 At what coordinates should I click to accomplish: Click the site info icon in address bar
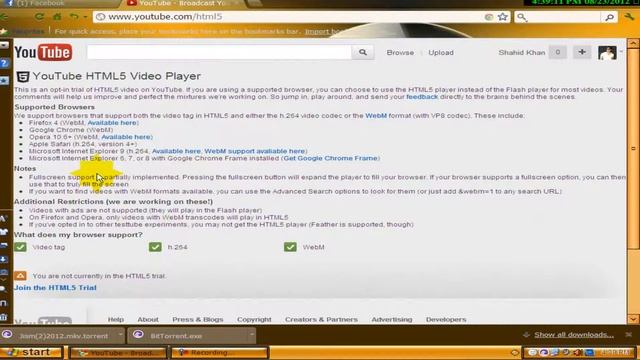(x=100, y=17)
